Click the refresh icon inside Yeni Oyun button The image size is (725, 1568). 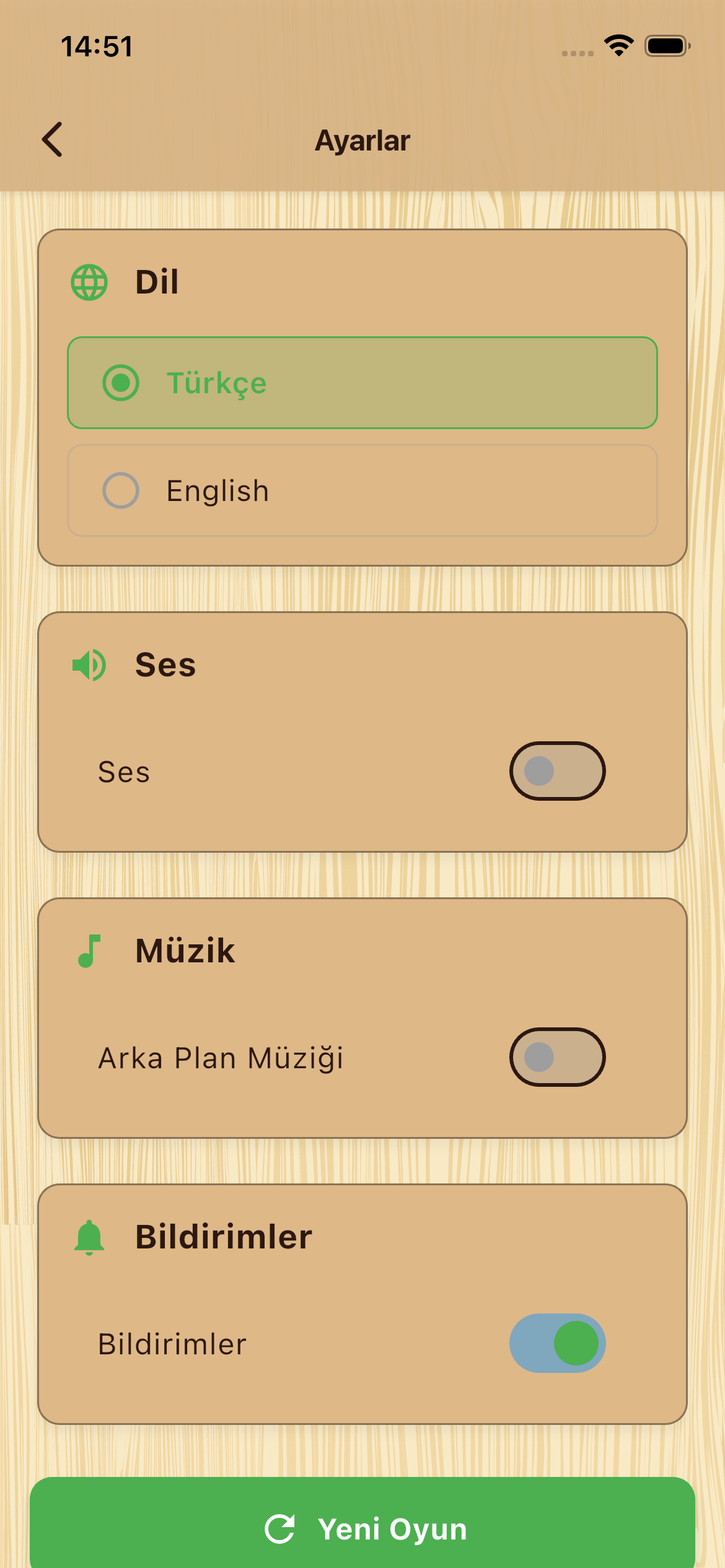[x=280, y=1528]
